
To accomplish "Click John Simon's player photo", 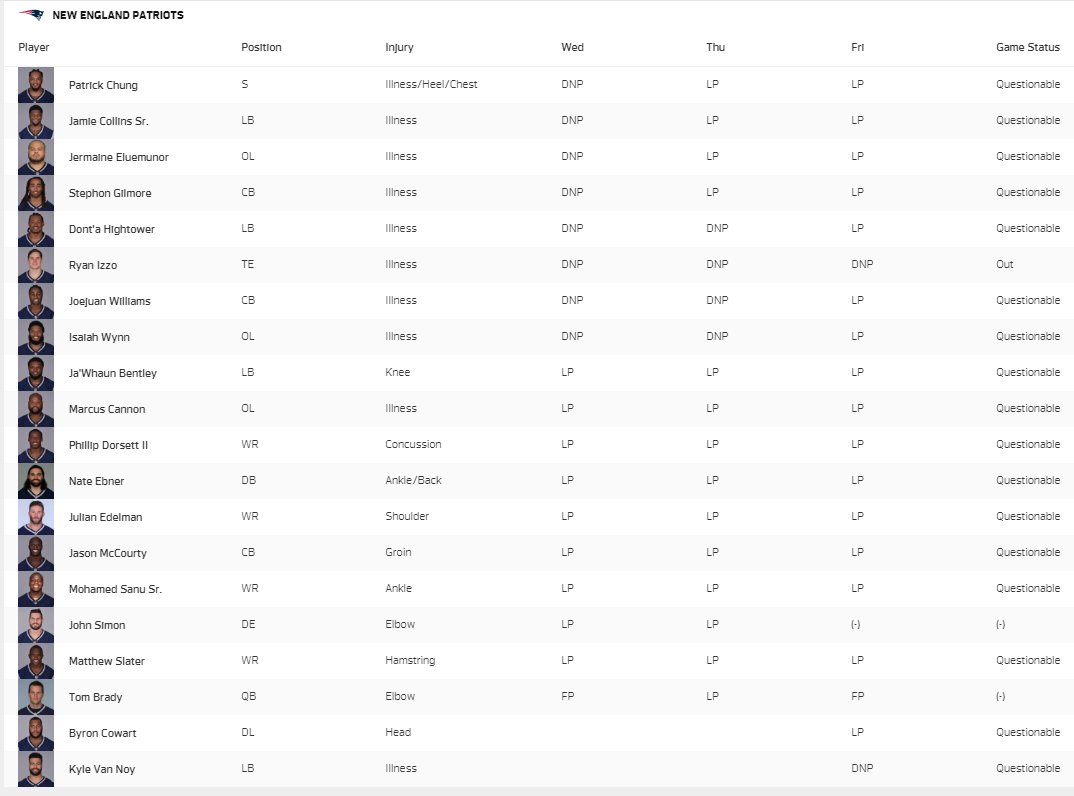I will (x=36, y=625).
